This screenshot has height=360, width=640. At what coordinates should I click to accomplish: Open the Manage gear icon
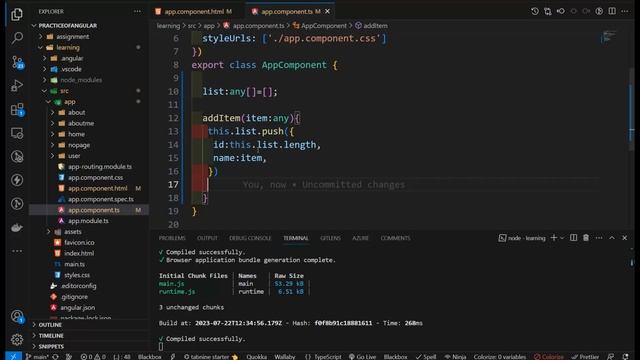tap(17, 339)
